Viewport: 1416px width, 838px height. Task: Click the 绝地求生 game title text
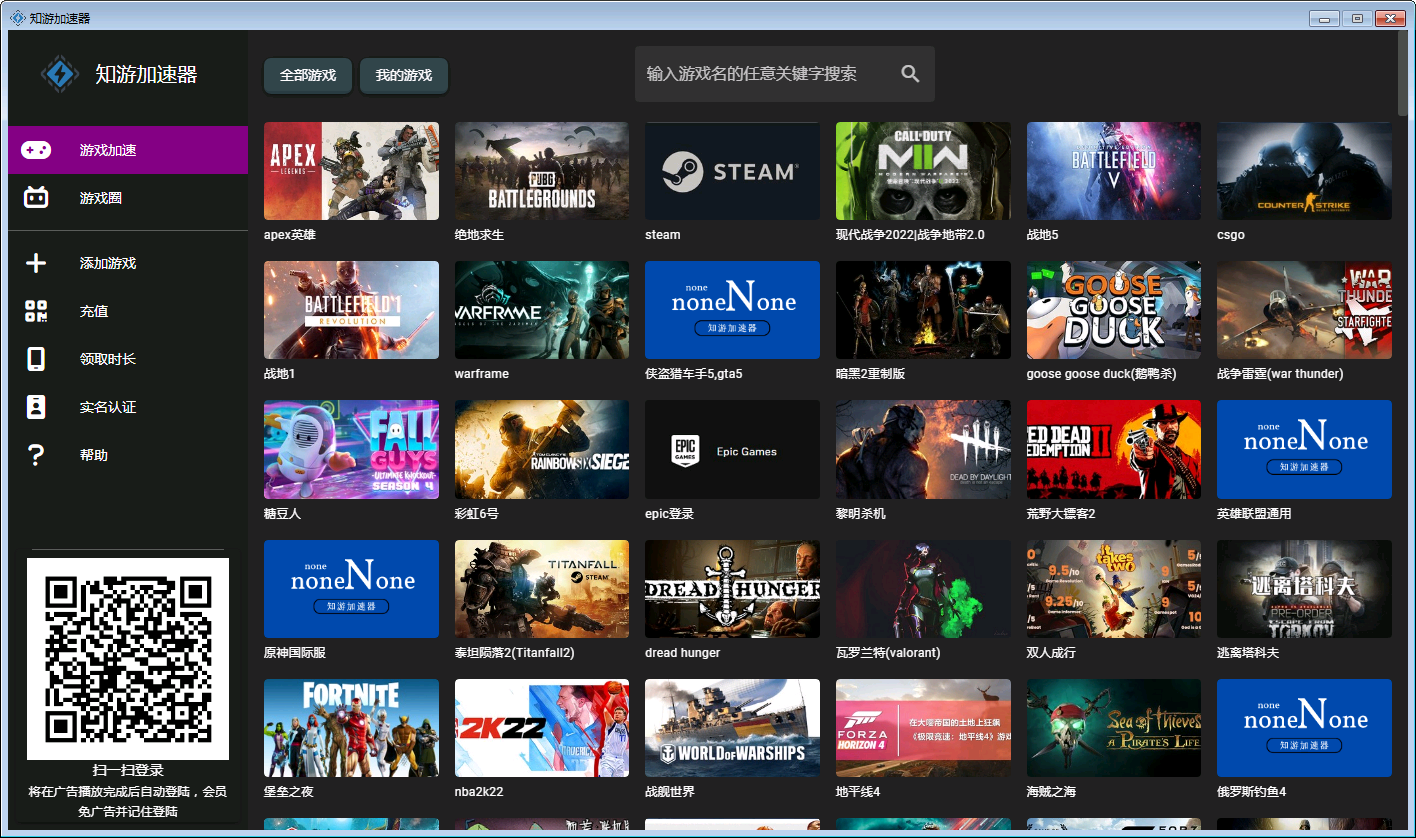pyautogui.click(x=480, y=235)
